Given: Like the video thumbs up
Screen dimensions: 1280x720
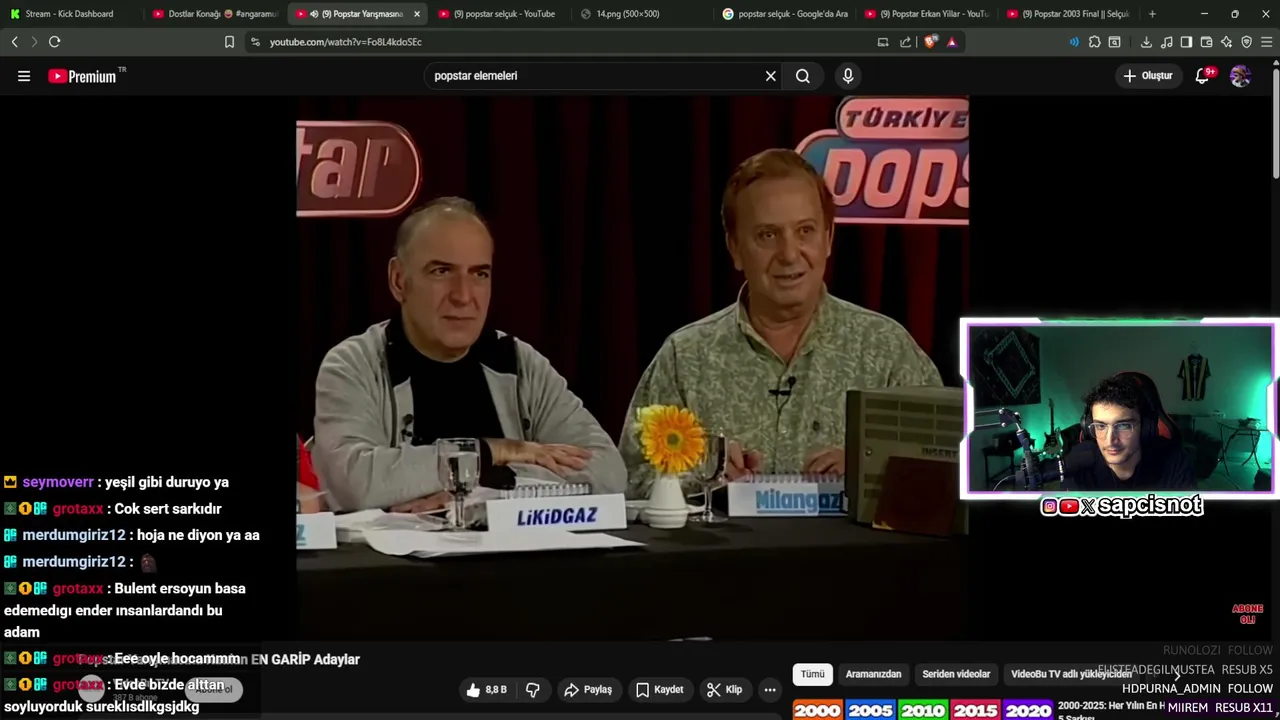Looking at the screenshot, I should (486, 690).
